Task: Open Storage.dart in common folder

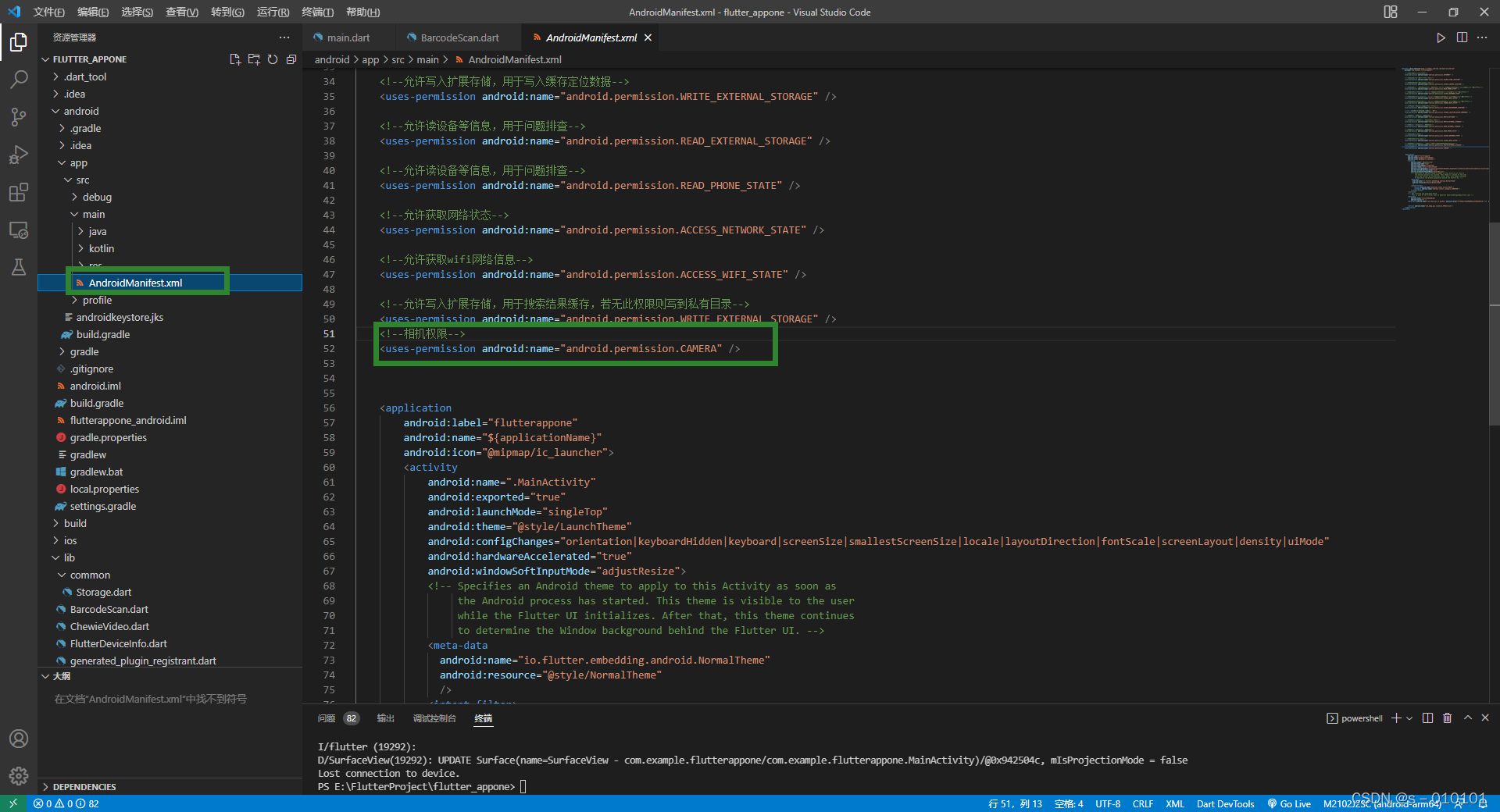Action: (x=103, y=592)
